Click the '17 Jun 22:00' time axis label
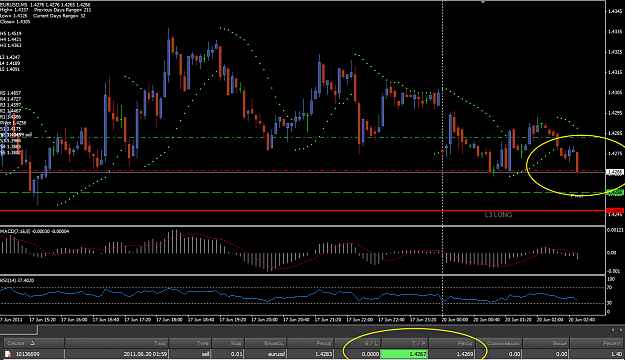This screenshot has width=625, height=360. [360, 319]
